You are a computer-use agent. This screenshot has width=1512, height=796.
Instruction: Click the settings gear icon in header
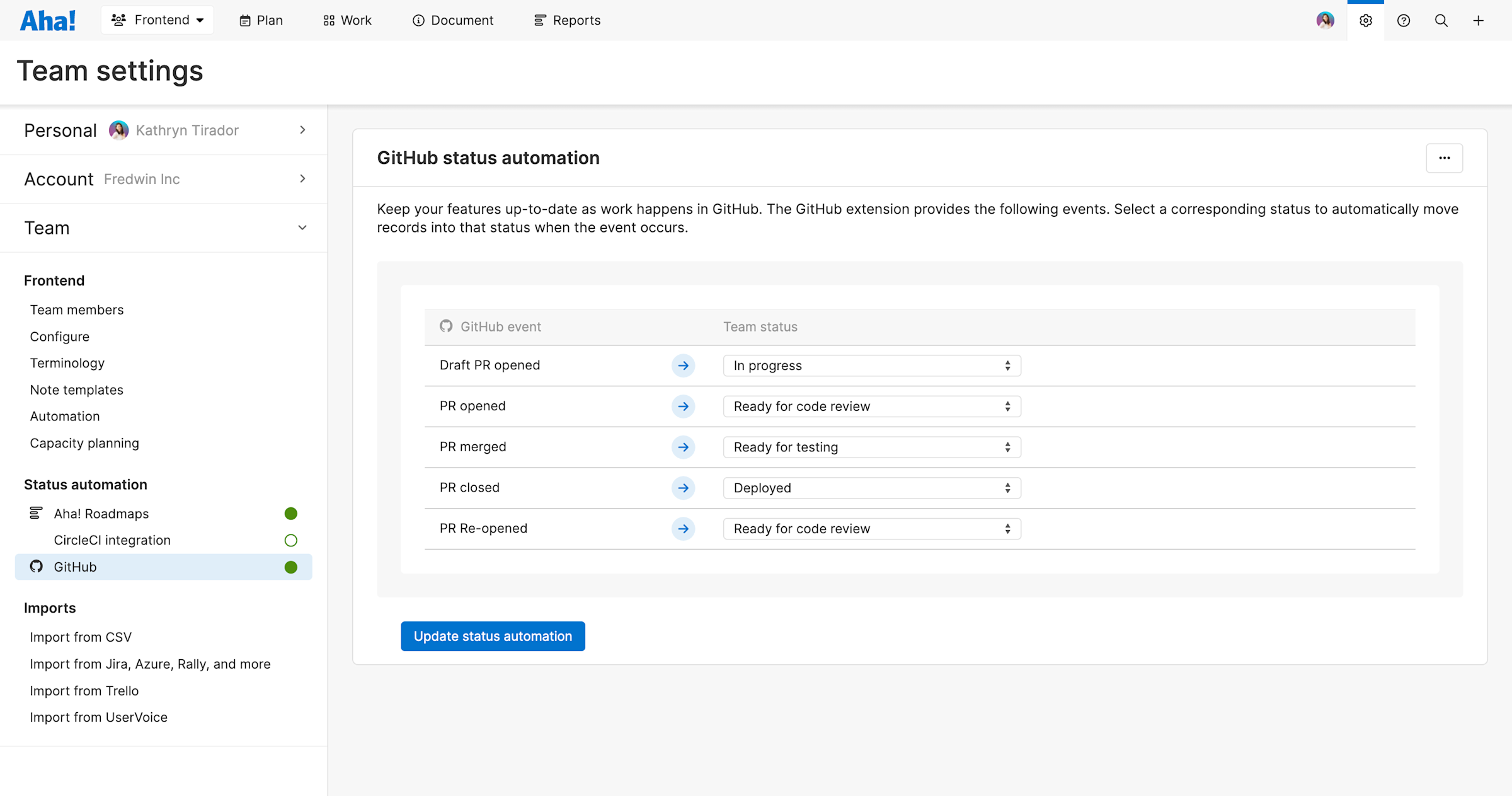(1365, 20)
